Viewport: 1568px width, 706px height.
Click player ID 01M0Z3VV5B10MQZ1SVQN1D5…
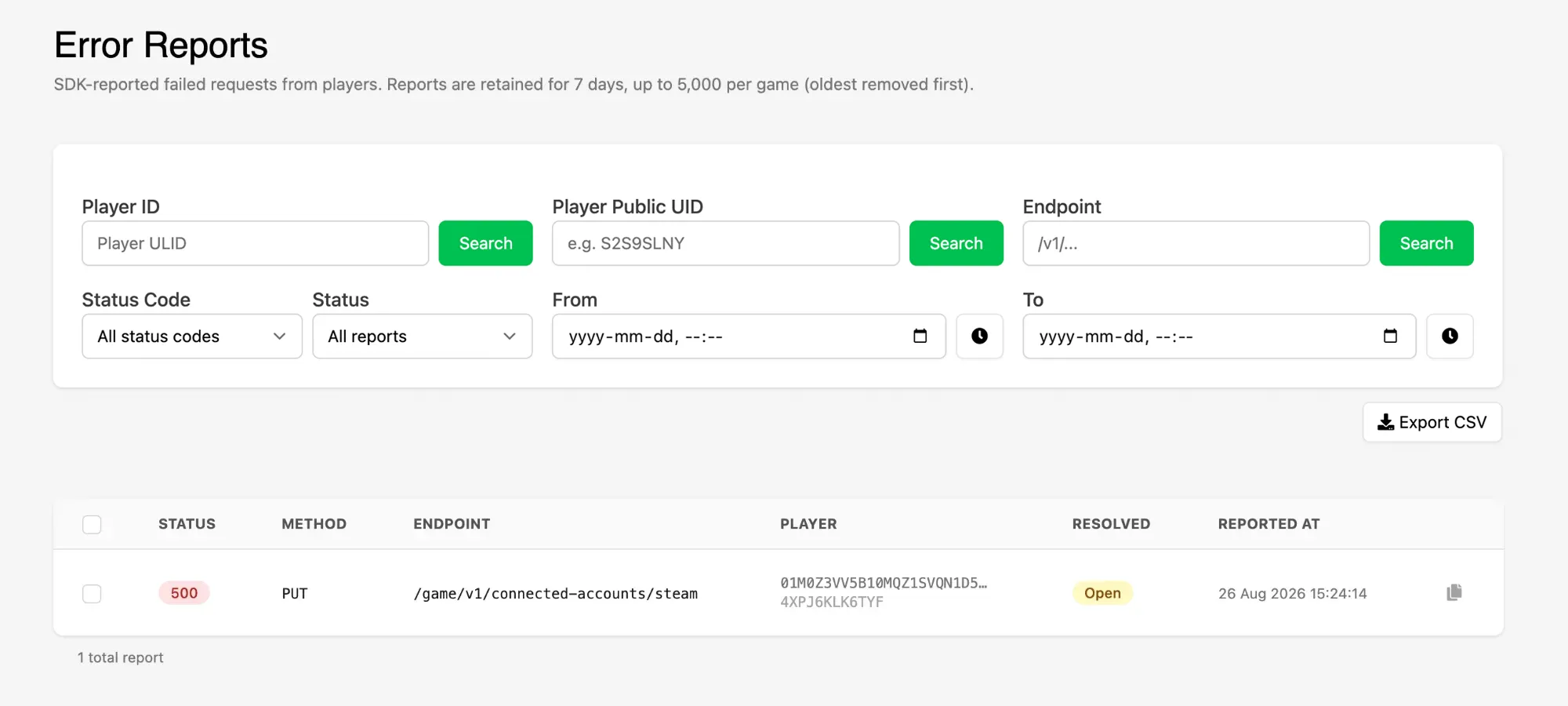pyautogui.click(x=884, y=583)
